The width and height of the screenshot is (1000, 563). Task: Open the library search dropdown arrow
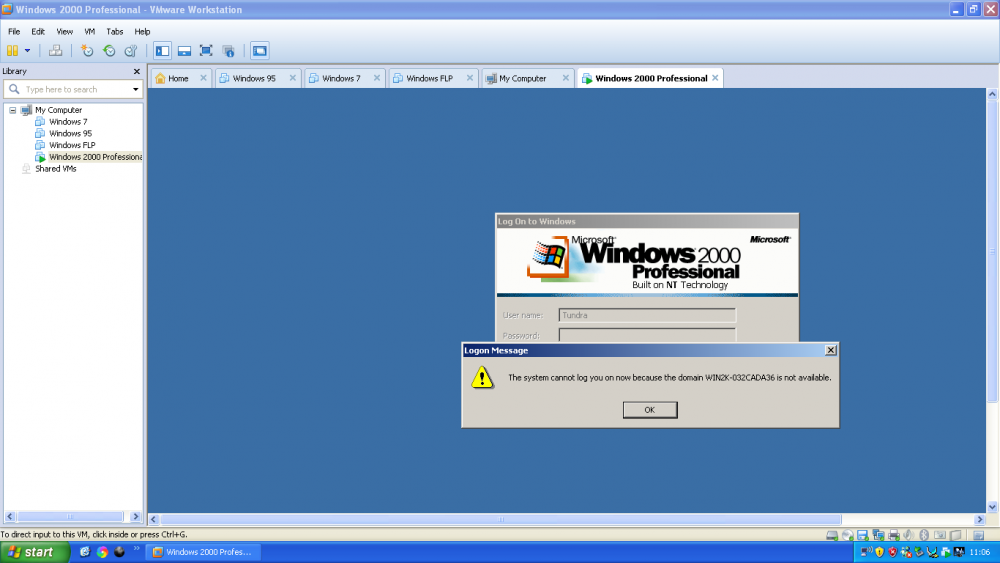(136, 90)
